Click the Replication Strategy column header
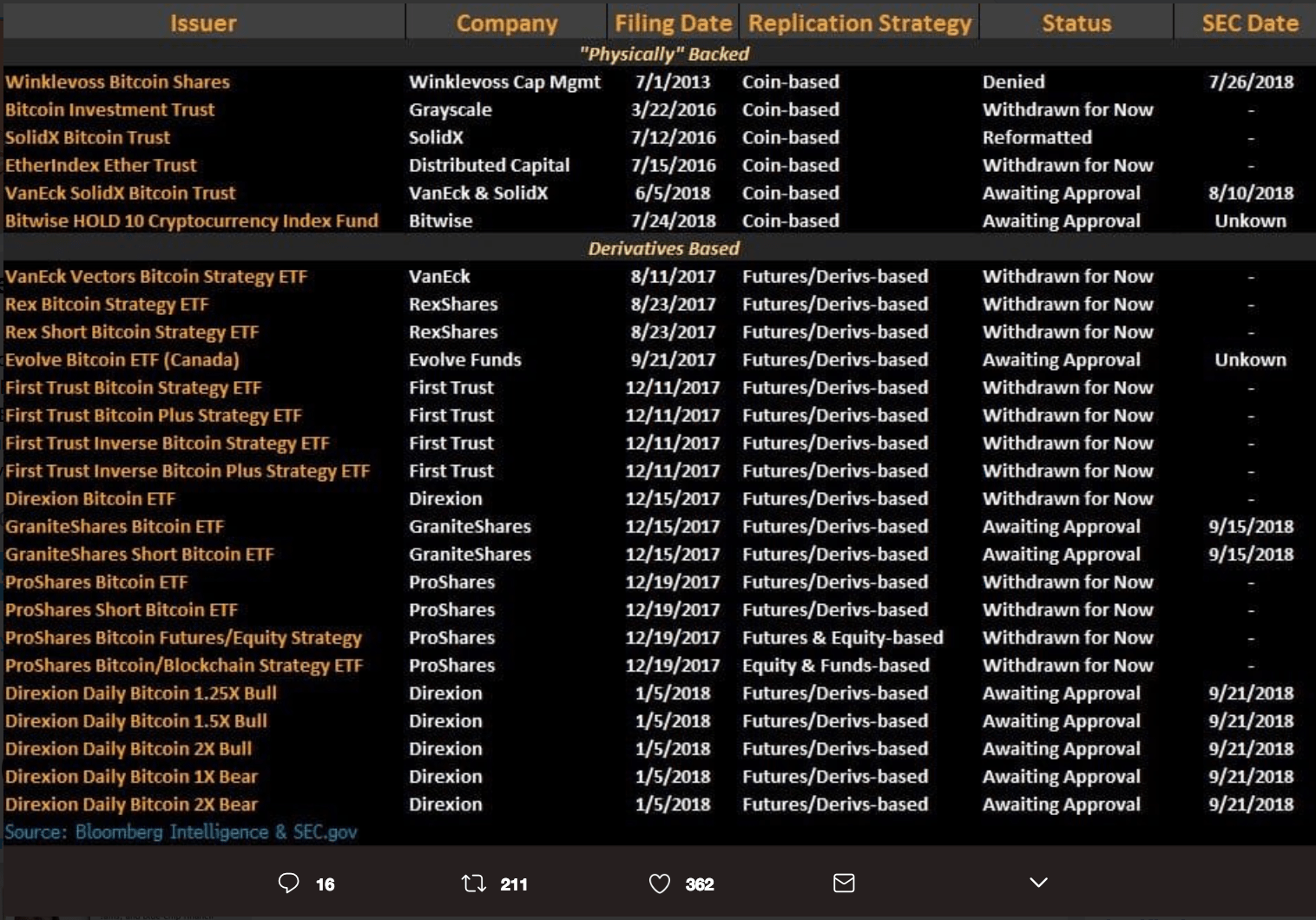This screenshot has width=1316, height=920. click(x=859, y=23)
